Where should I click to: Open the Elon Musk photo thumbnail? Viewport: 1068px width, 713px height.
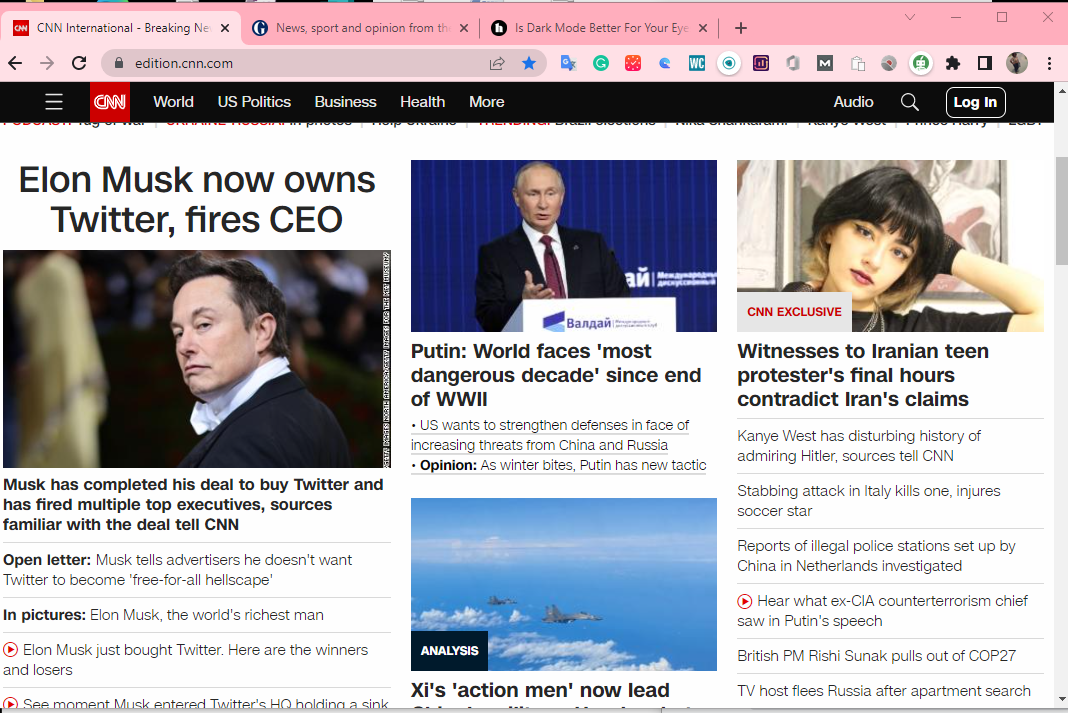click(197, 359)
